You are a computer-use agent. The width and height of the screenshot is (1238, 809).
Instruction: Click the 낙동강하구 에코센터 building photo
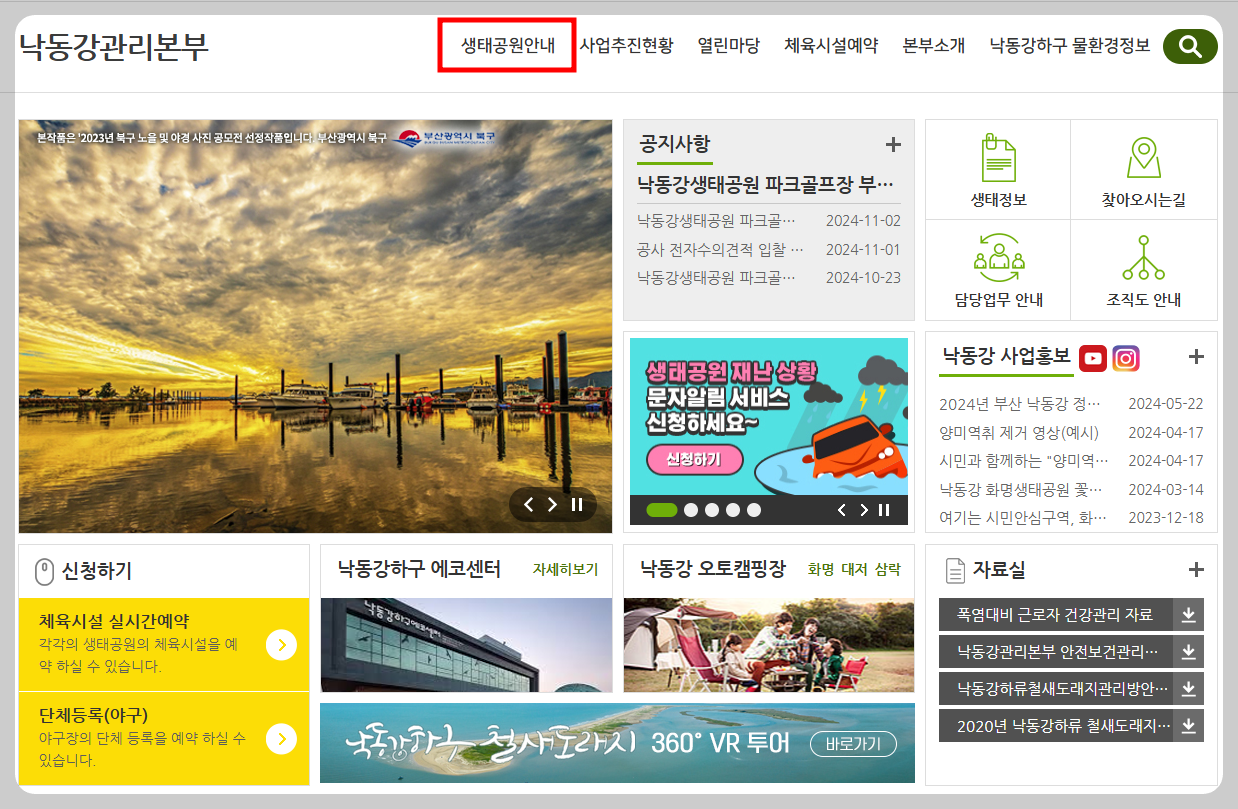[466, 645]
